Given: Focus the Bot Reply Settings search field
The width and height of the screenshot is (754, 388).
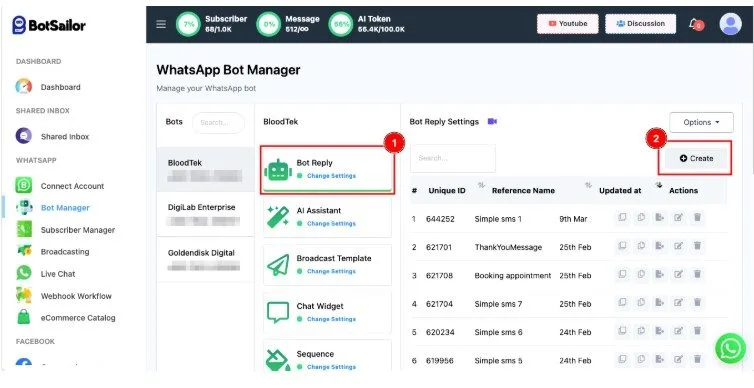Looking at the screenshot, I should (x=452, y=158).
